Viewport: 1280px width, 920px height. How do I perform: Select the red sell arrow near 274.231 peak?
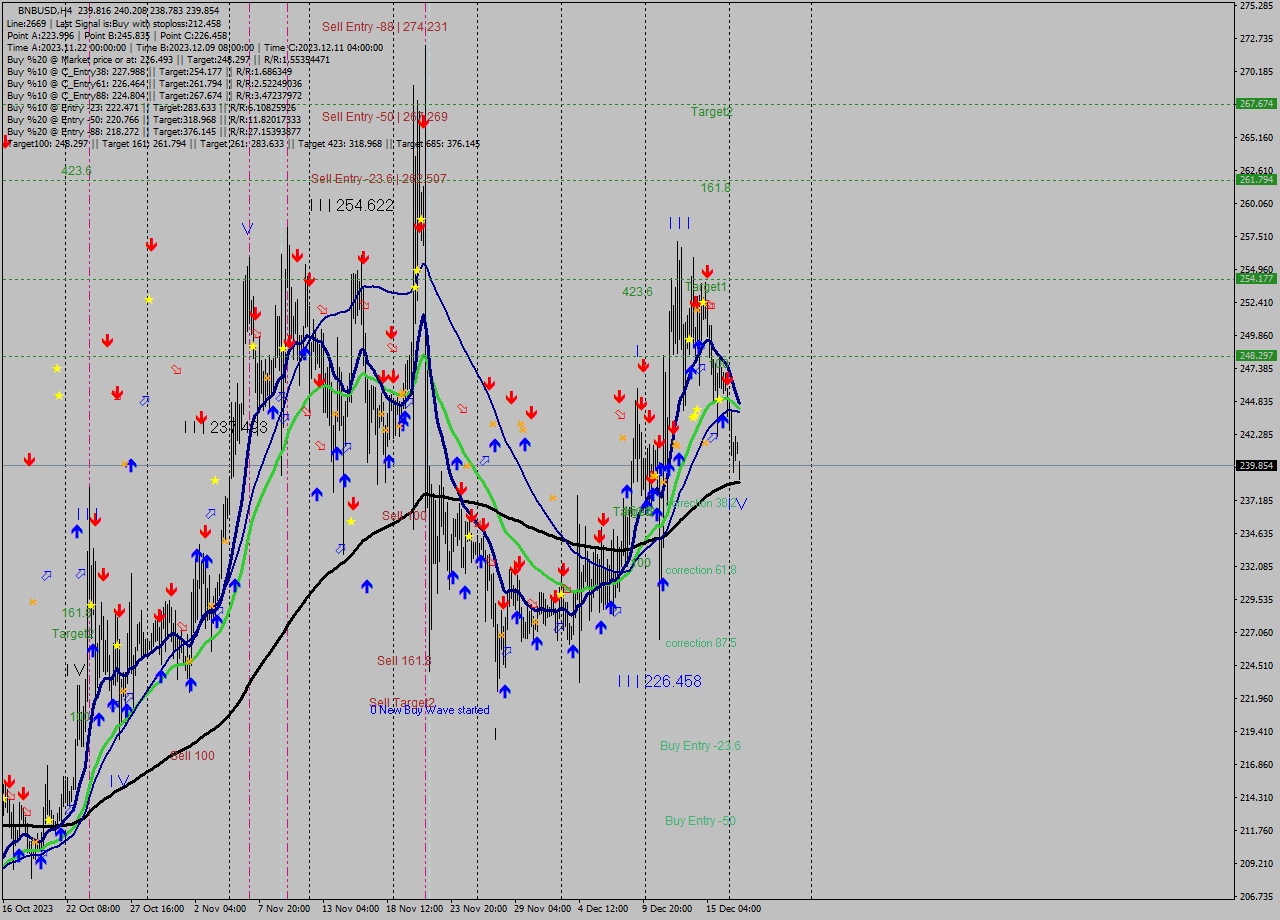419,227
